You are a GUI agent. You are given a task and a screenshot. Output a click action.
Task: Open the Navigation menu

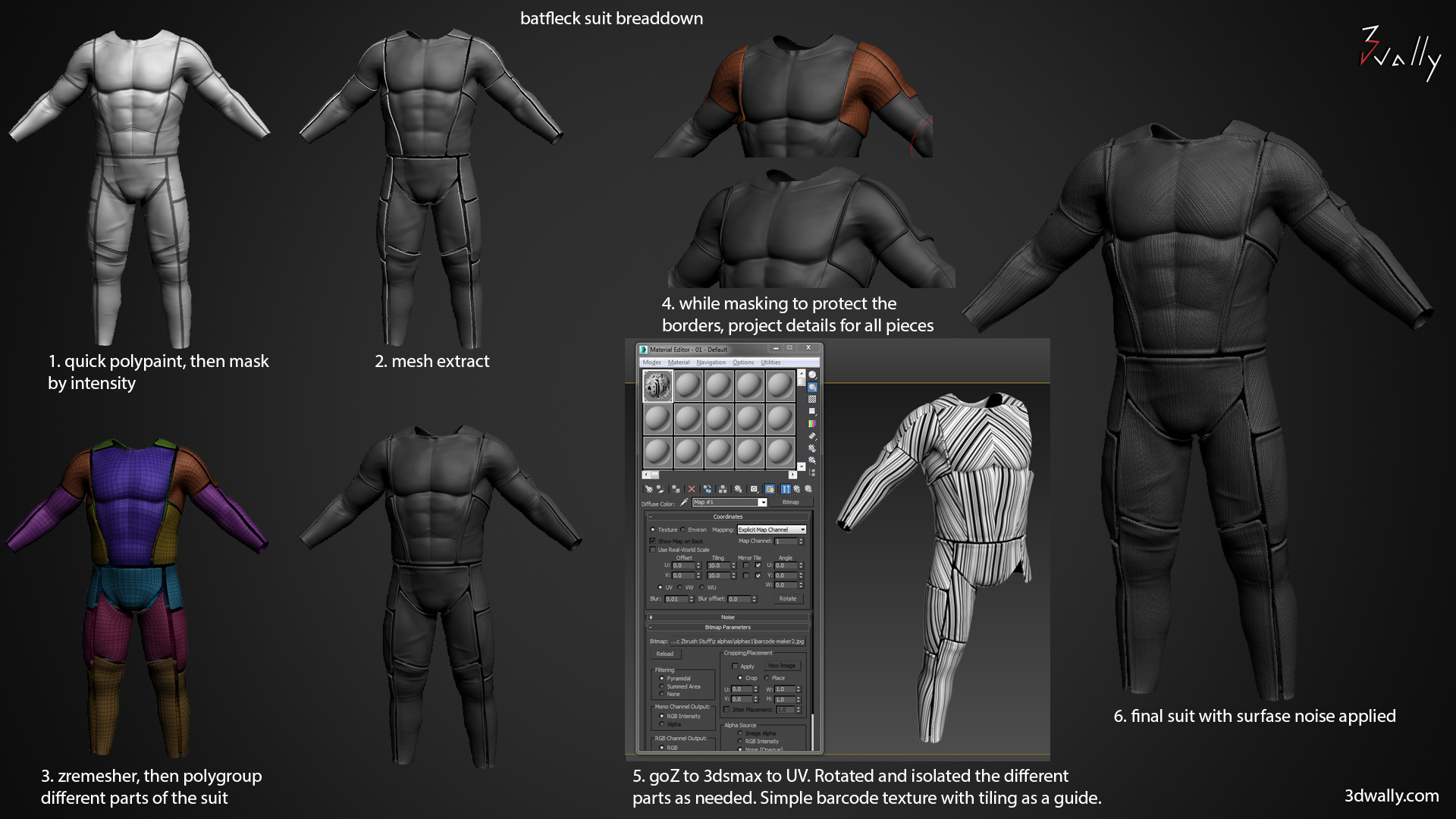click(711, 362)
